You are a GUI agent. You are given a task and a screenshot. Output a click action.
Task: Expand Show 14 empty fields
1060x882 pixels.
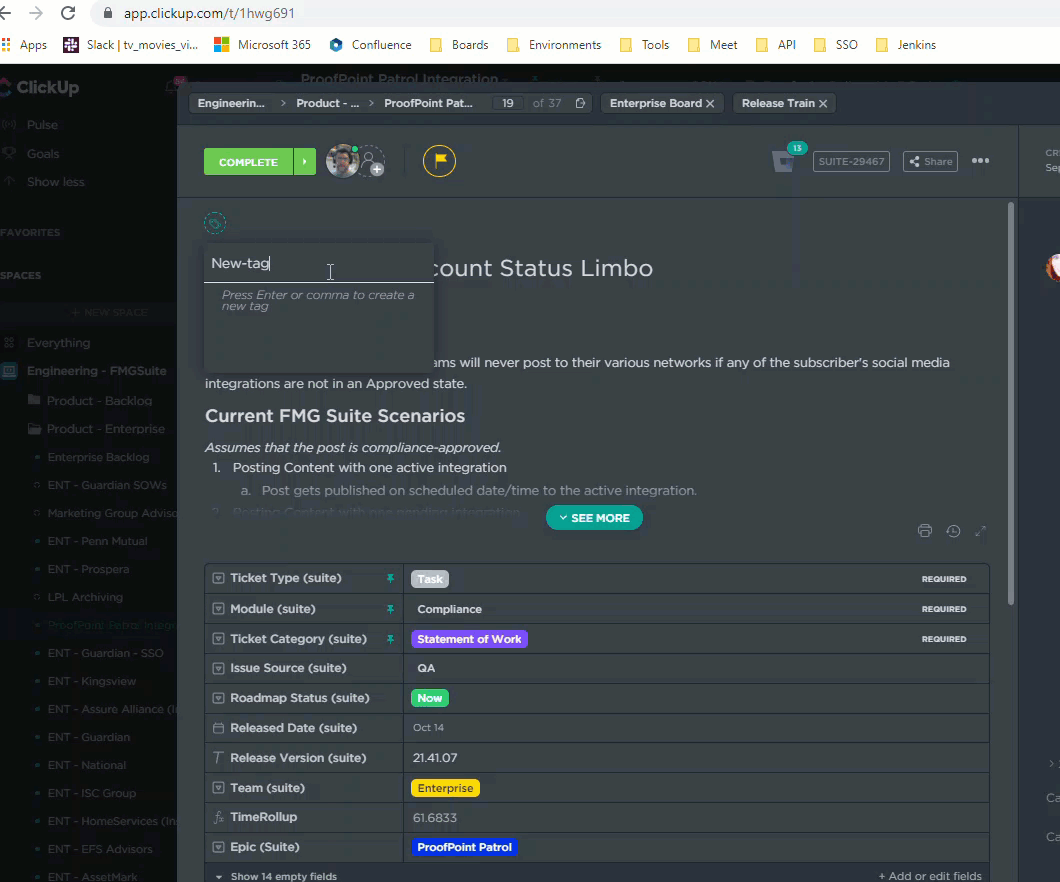277,876
